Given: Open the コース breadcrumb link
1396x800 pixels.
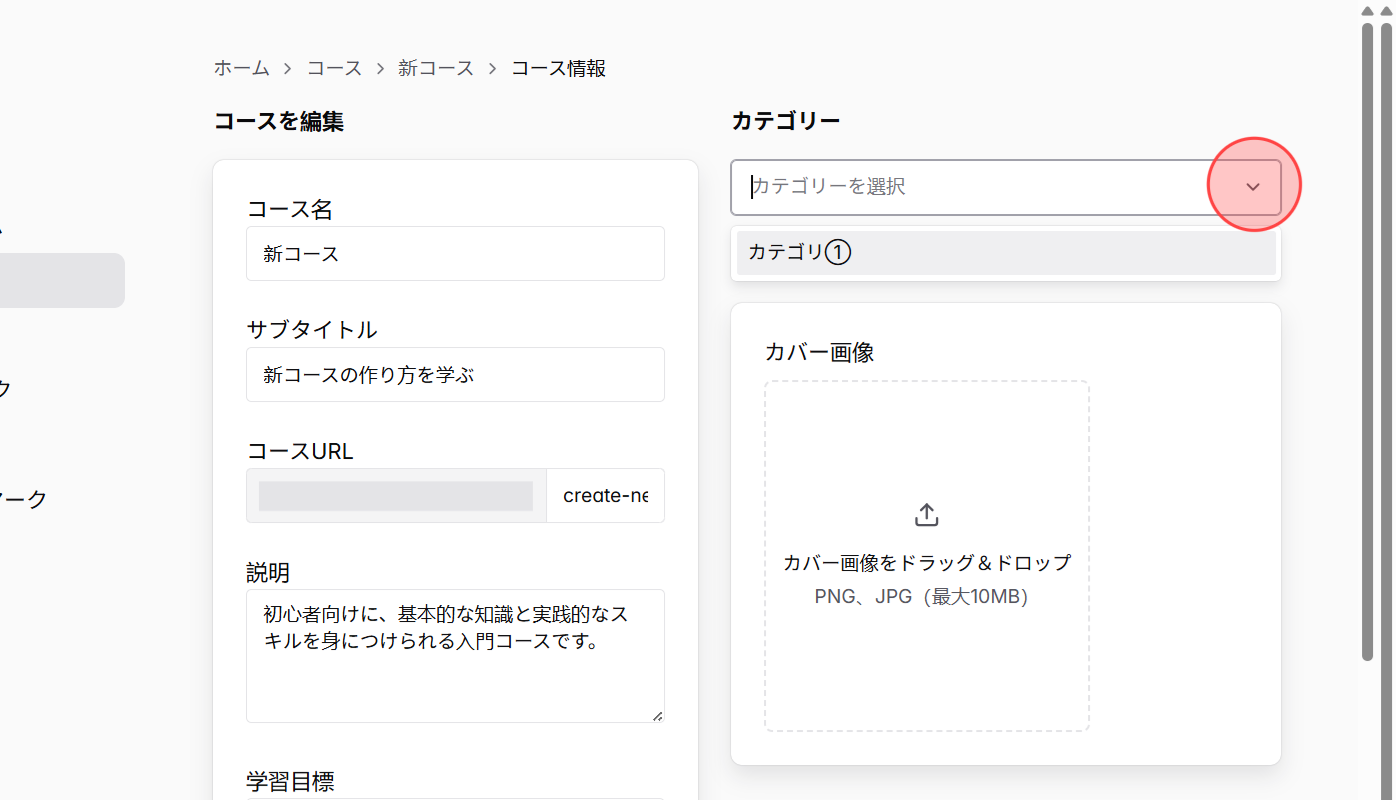Looking at the screenshot, I should [x=334, y=68].
